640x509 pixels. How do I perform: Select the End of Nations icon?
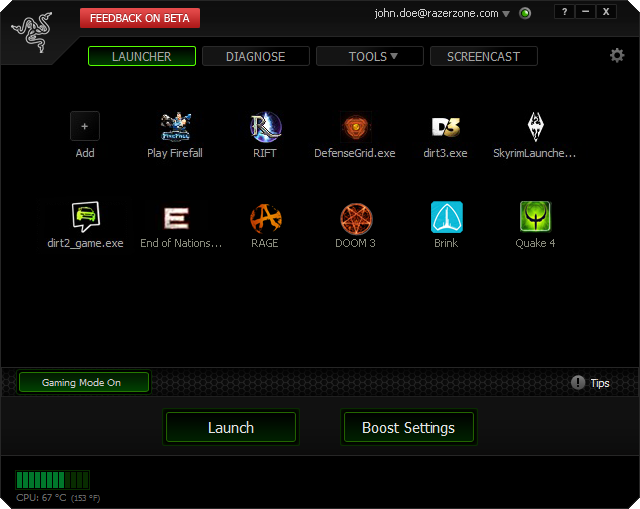click(x=176, y=218)
